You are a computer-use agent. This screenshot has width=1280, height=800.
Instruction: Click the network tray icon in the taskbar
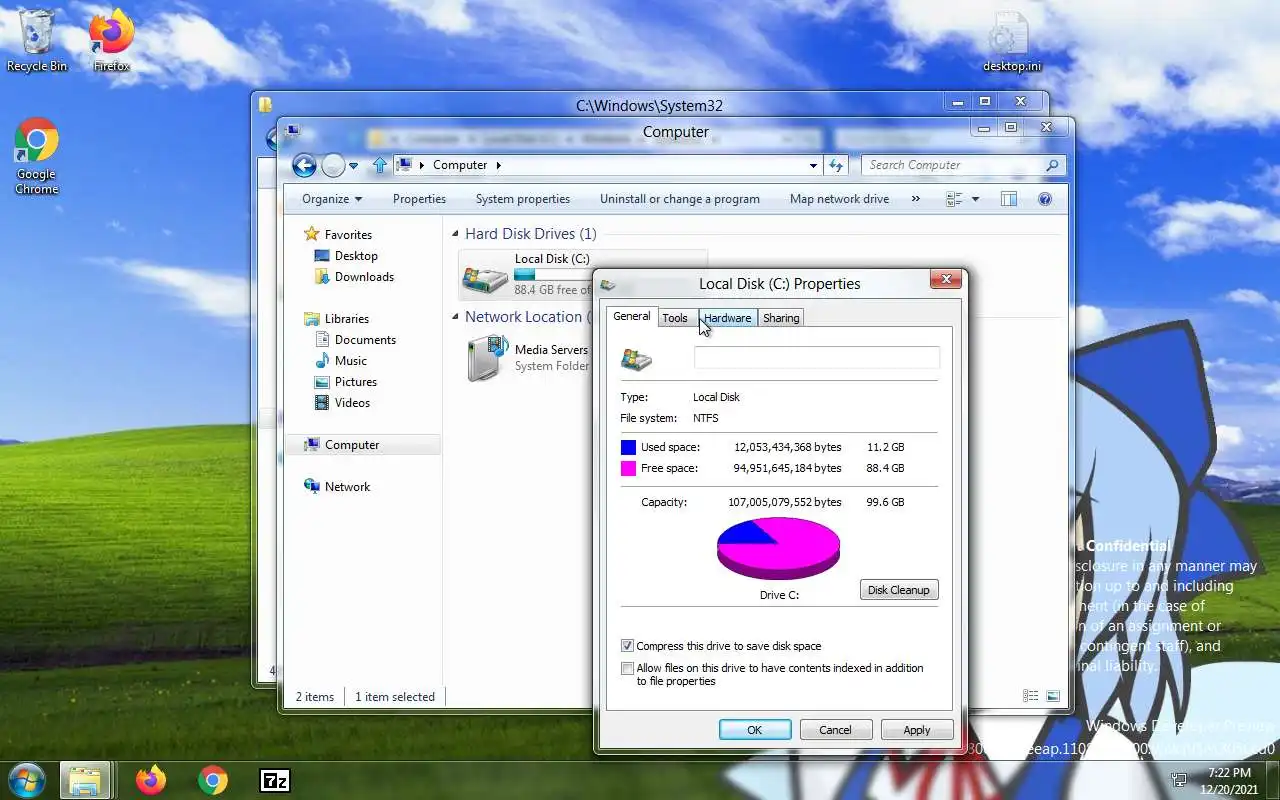click(1180, 780)
